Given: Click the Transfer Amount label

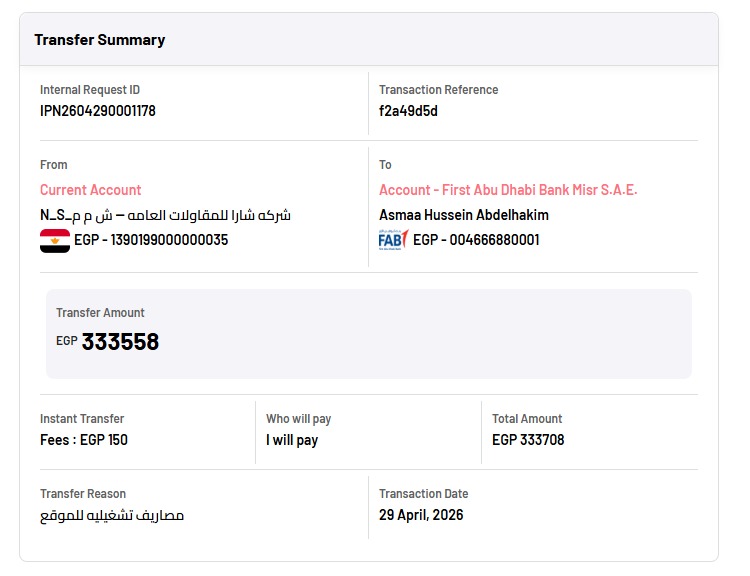Looking at the screenshot, I should [100, 313].
